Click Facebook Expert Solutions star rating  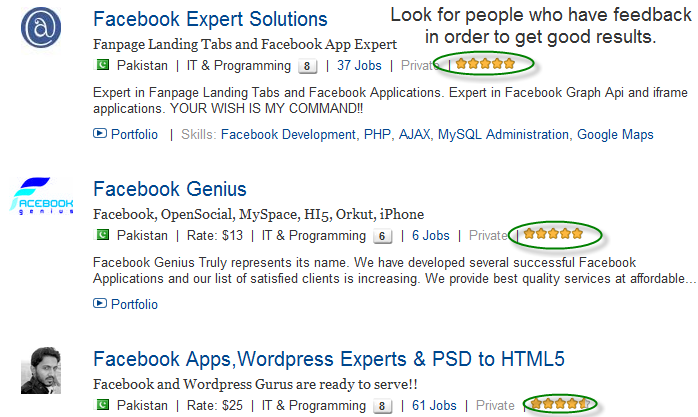click(485, 64)
